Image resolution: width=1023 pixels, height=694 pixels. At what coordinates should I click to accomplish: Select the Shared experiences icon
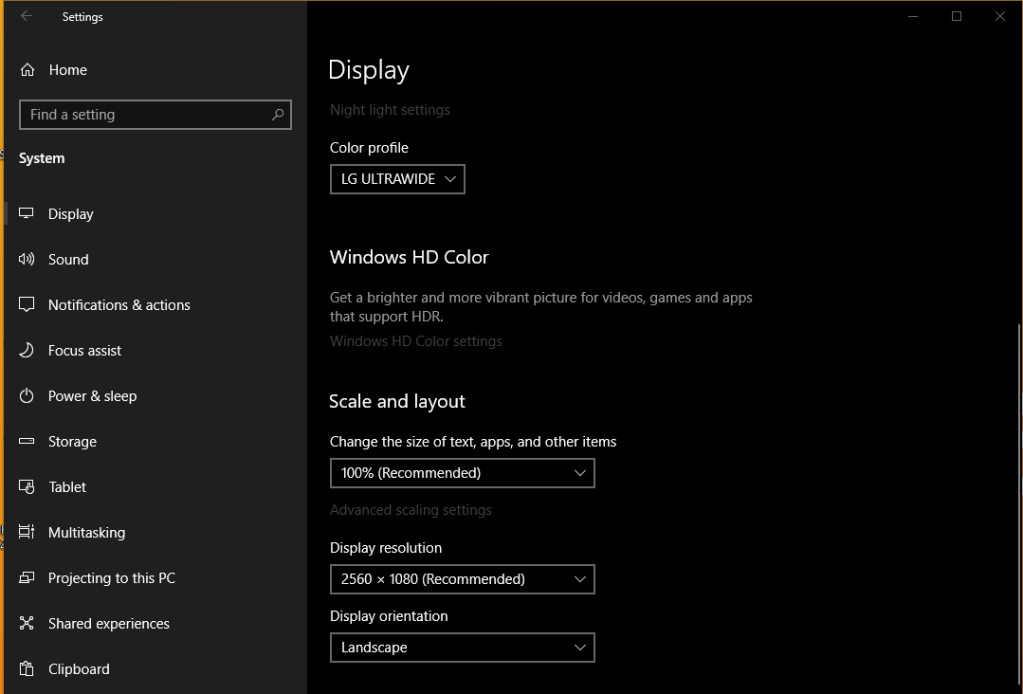(x=26, y=623)
